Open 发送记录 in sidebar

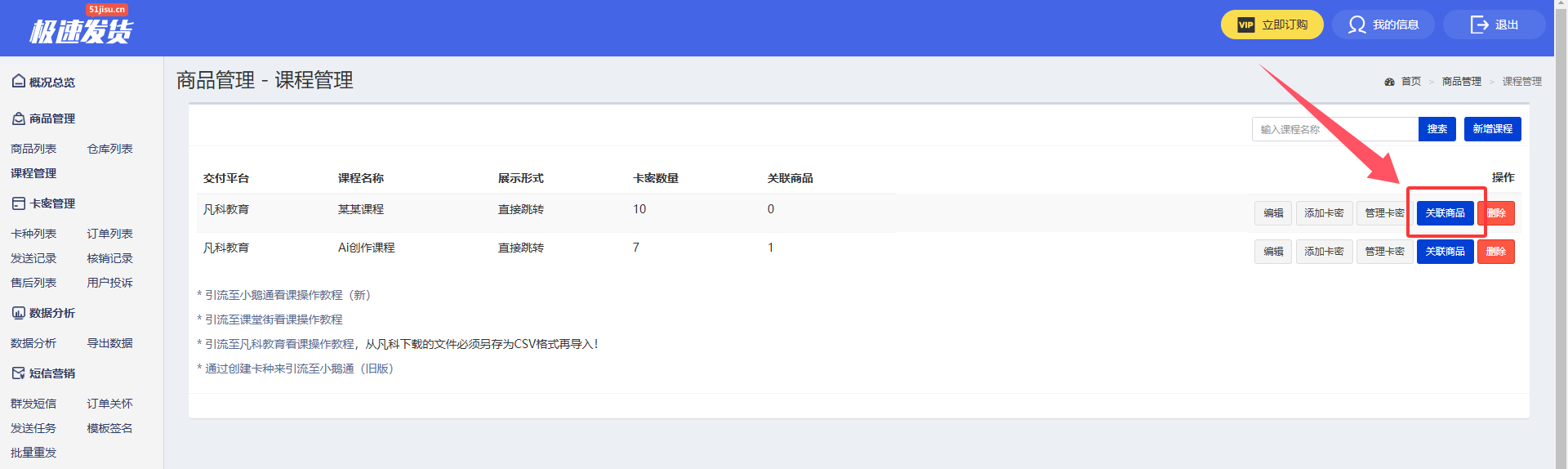[x=33, y=258]
